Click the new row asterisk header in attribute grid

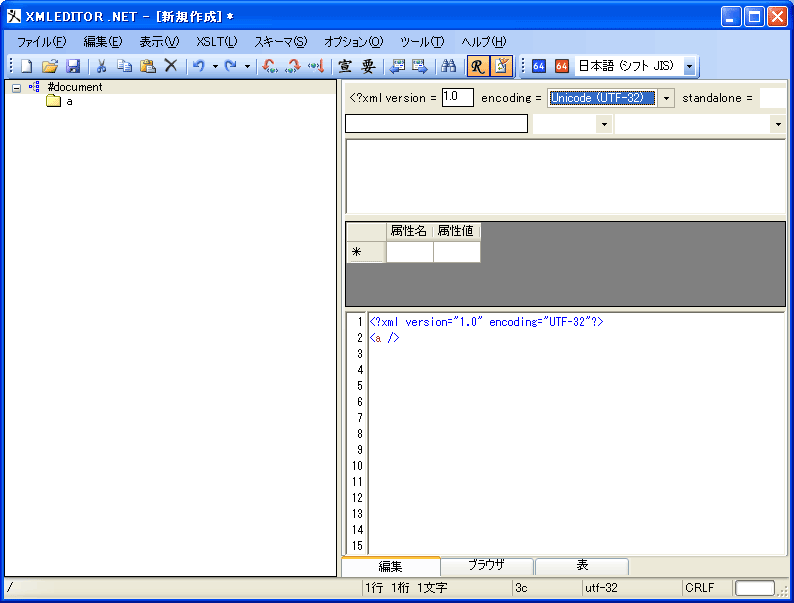pos(366,252)
